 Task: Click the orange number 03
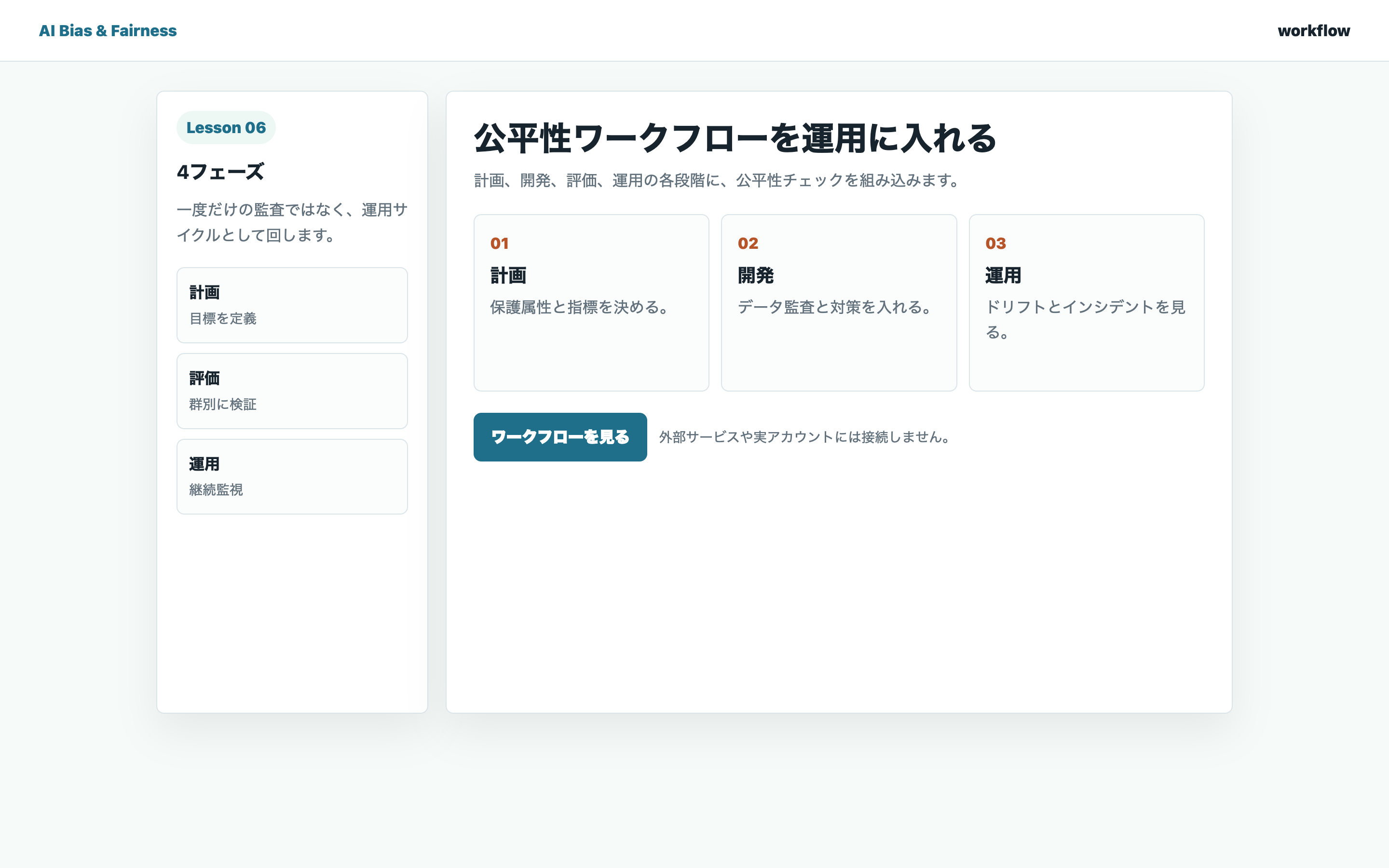click(996, 244)
